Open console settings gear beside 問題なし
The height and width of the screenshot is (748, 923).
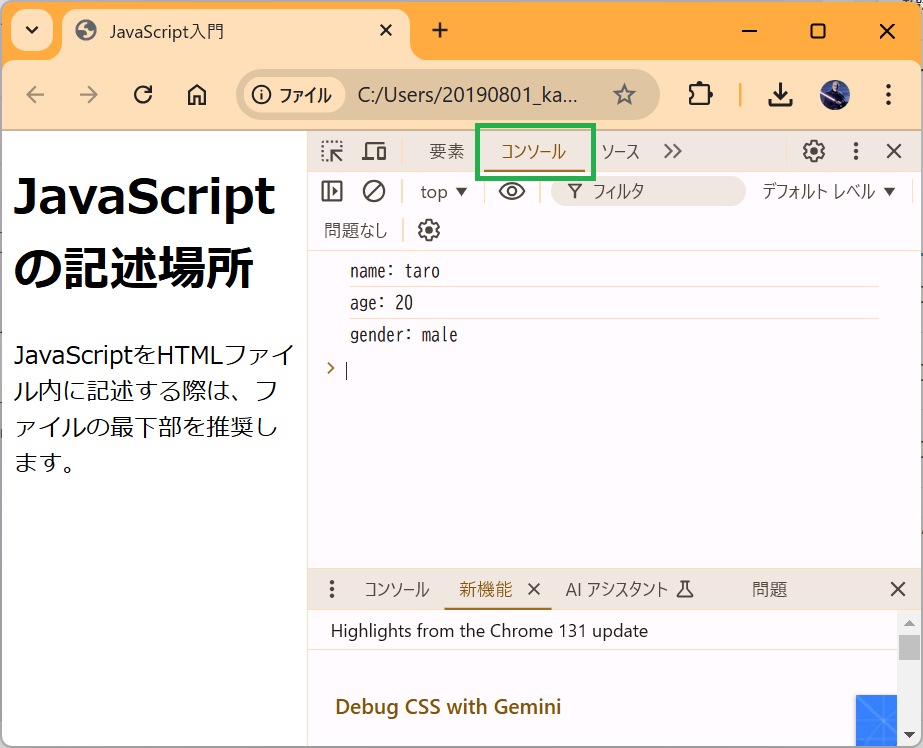(429, 230)
